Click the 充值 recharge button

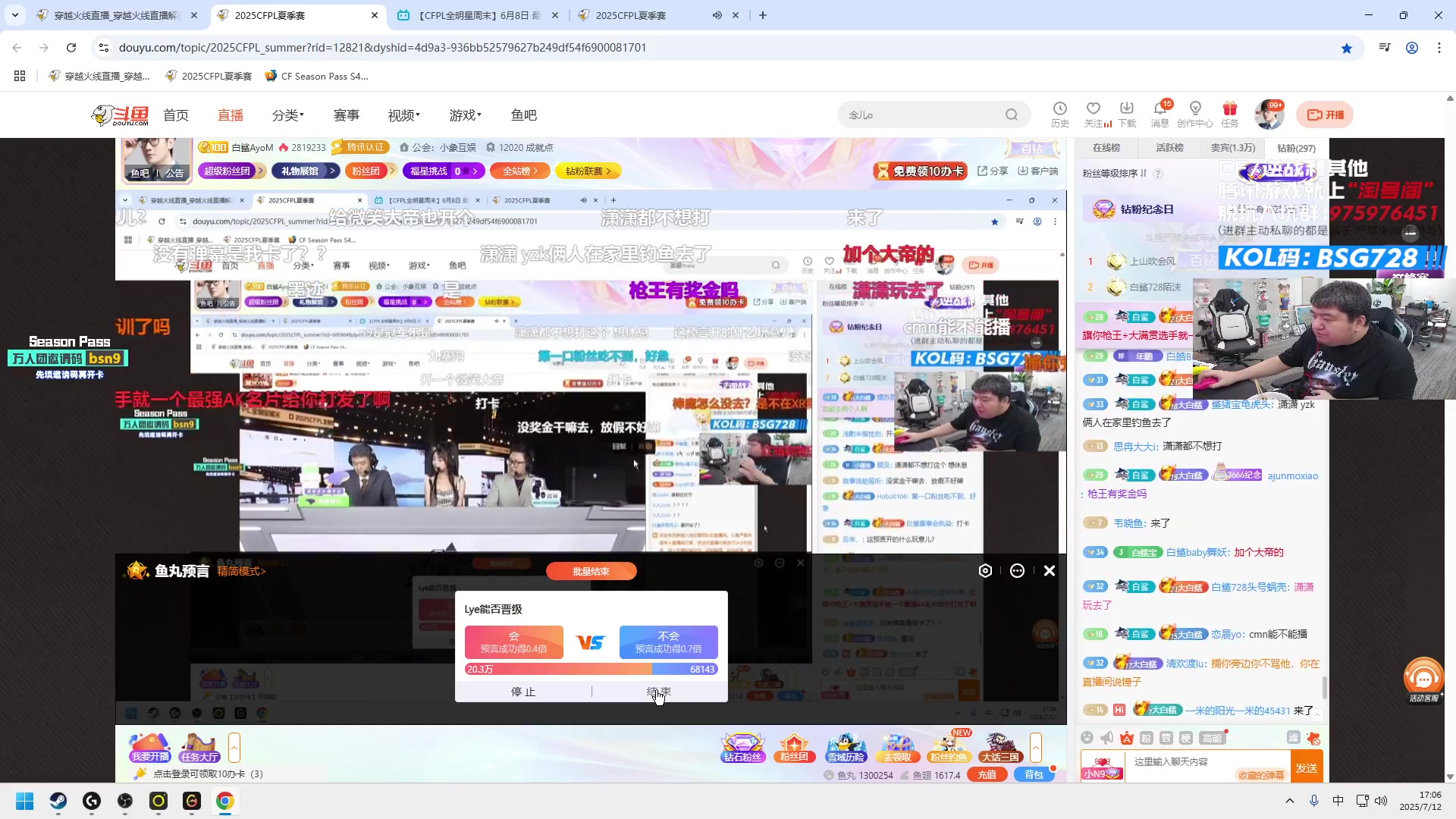click(987, 774)
